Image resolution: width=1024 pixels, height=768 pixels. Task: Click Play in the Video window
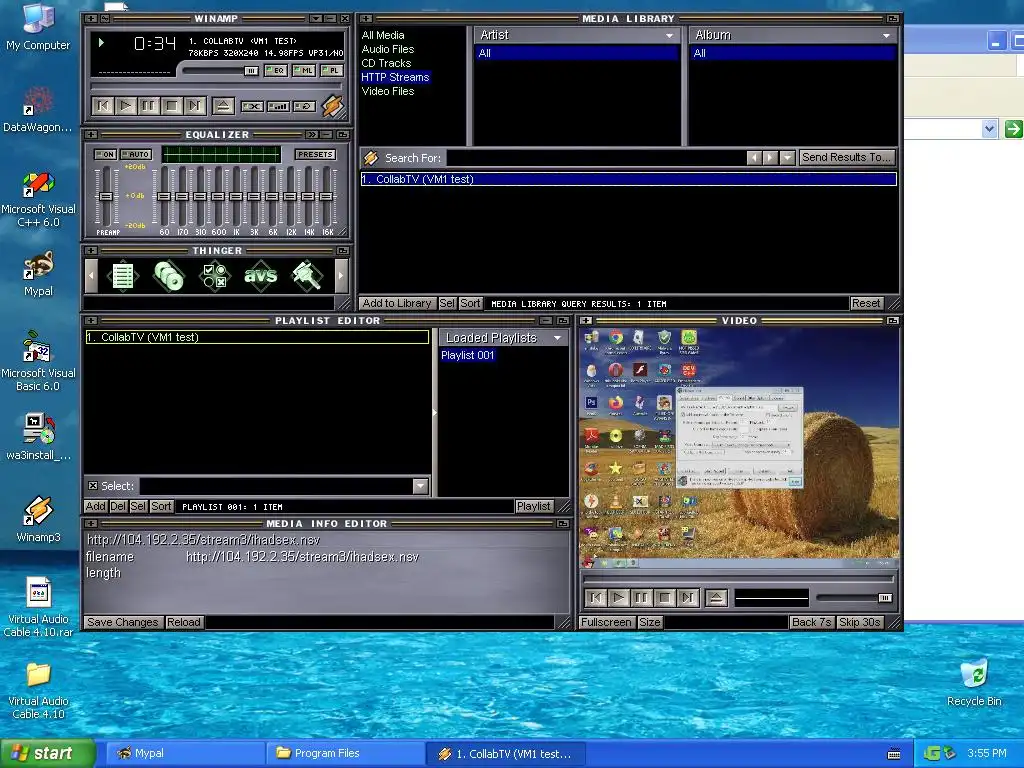618,598
